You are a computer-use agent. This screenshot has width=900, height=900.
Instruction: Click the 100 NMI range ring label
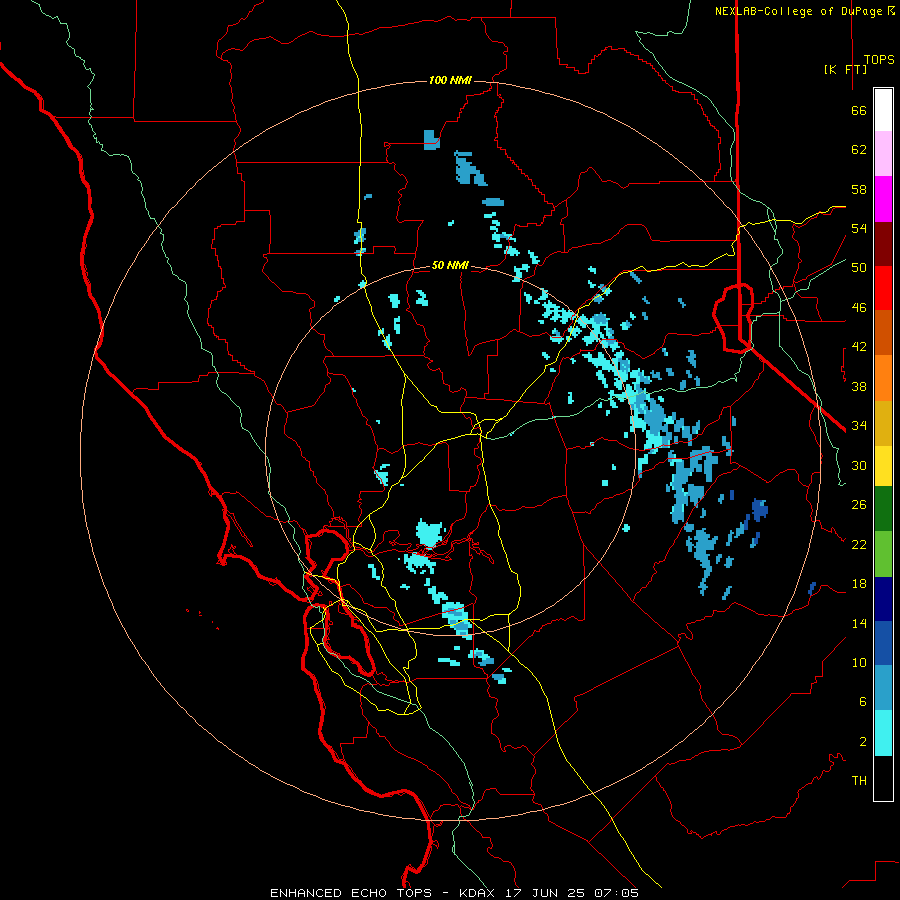pyautogui.click(x=450, y=80)
